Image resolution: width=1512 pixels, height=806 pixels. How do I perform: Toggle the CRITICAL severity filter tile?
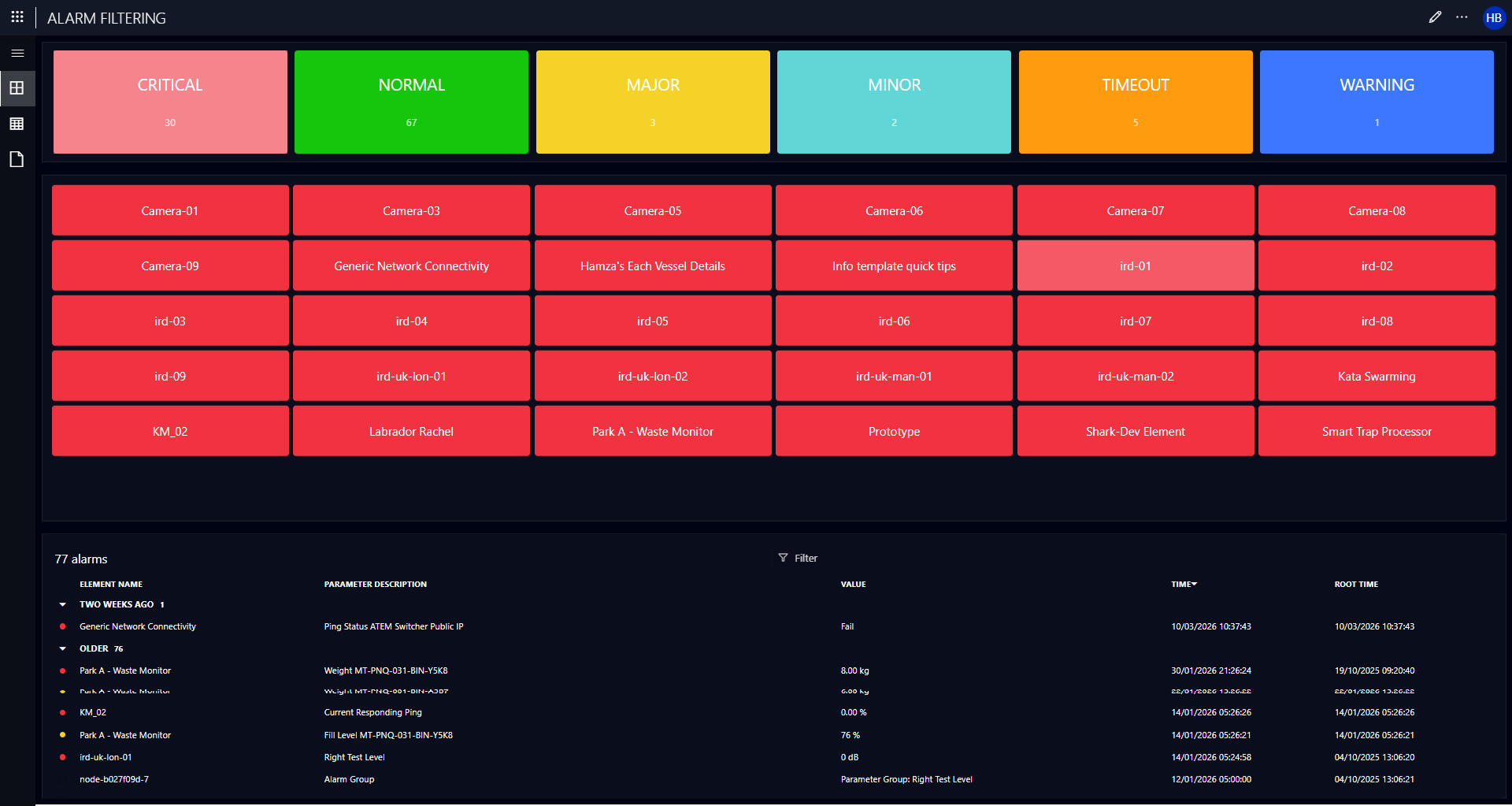[170, 102]
